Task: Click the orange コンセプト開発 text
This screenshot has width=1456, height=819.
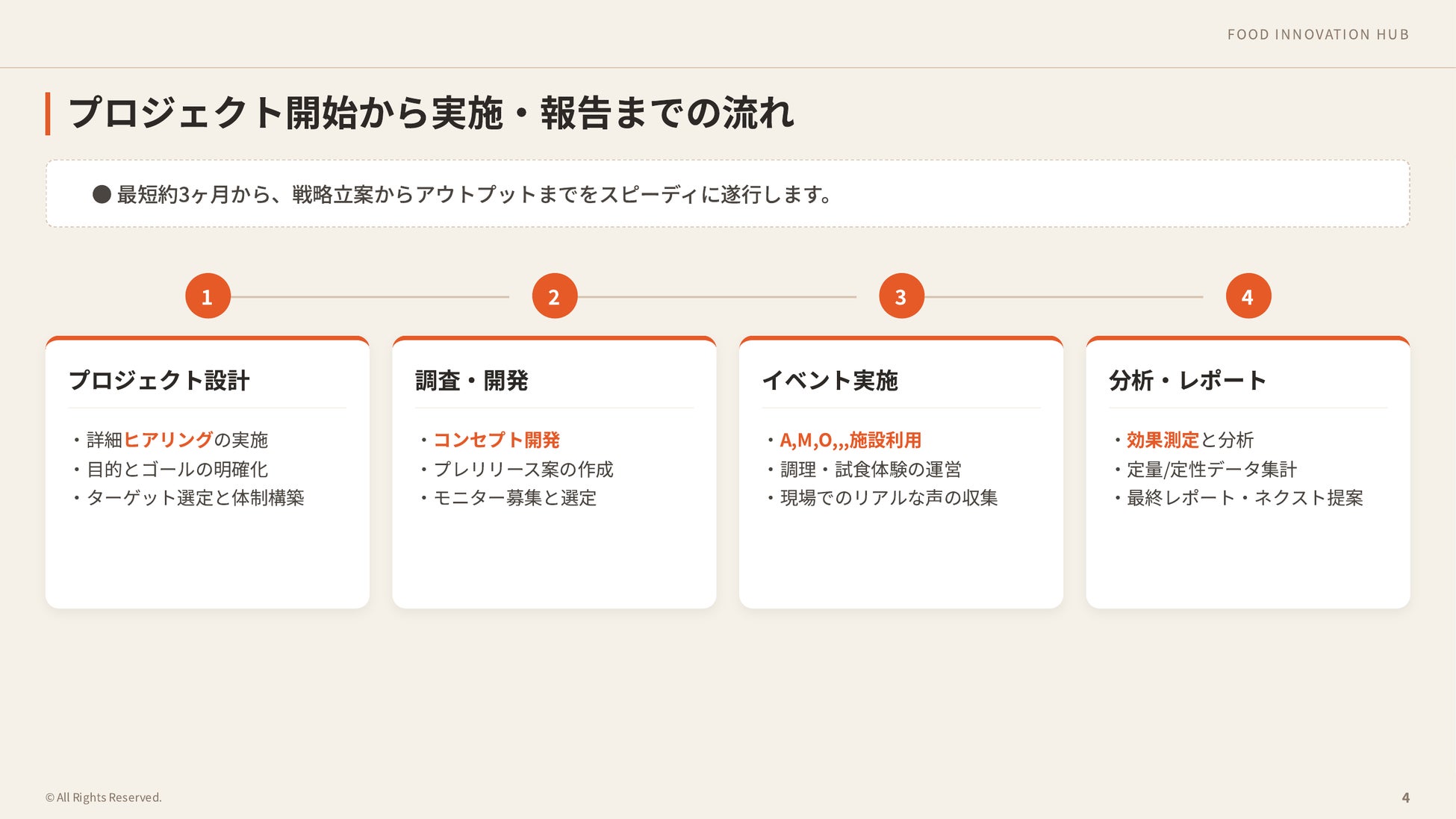Action: pyautogui.click(x=497, y=440)
